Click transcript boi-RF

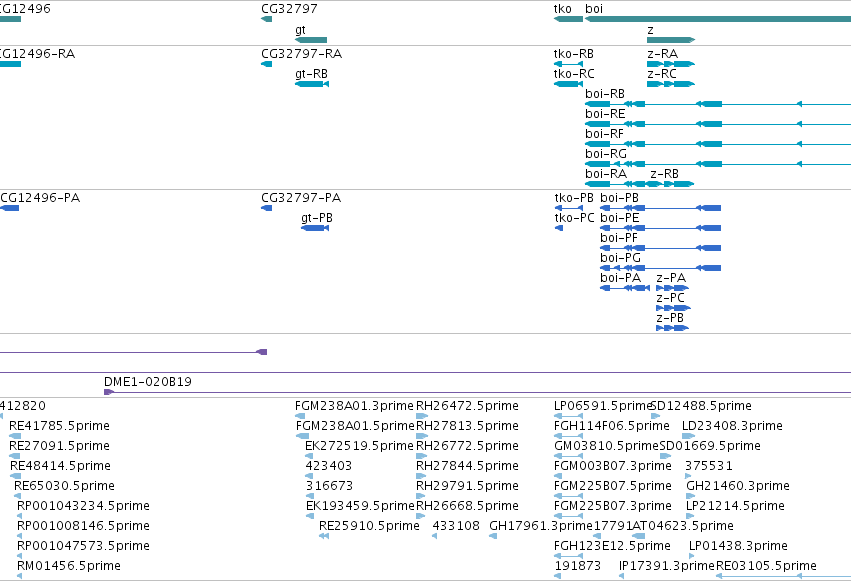718,144
